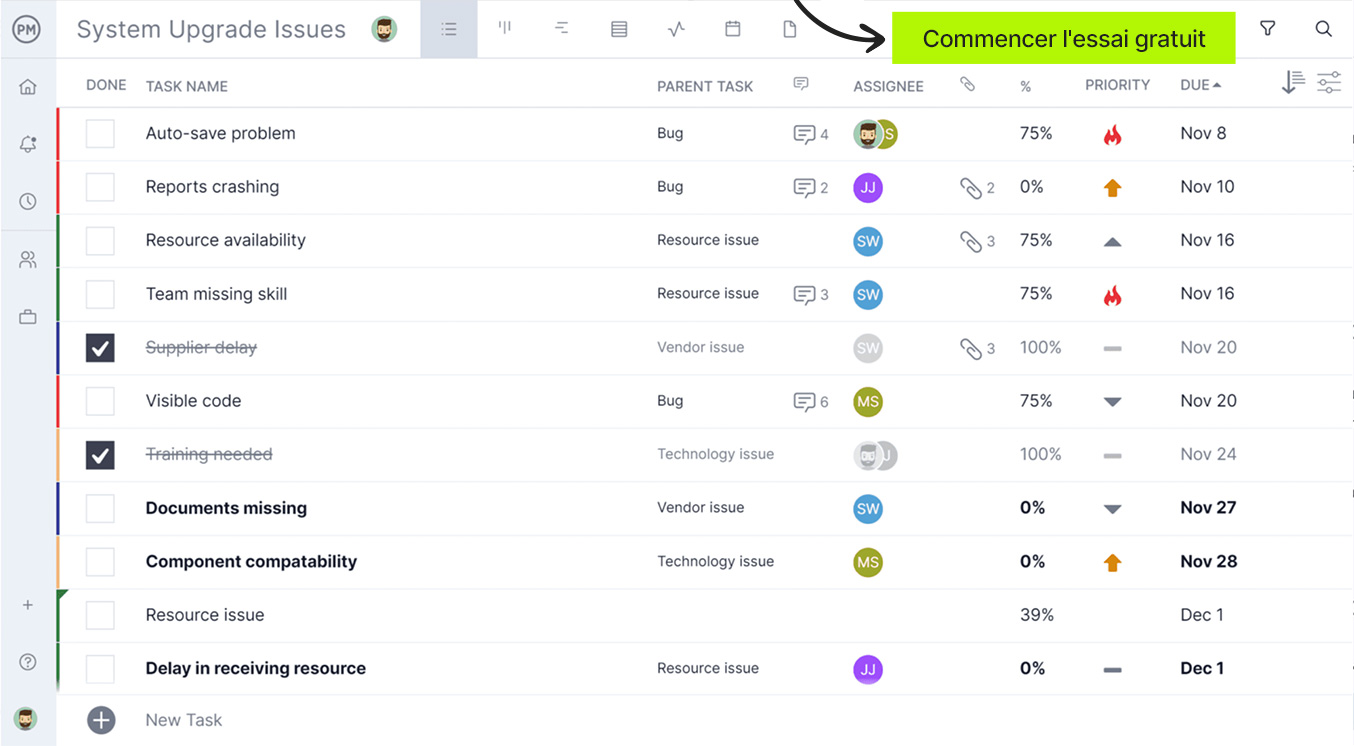Open the Home icon in sidebar
Image resolution: width=1354 pixels, height=746 pixels.
coord(28,87)
